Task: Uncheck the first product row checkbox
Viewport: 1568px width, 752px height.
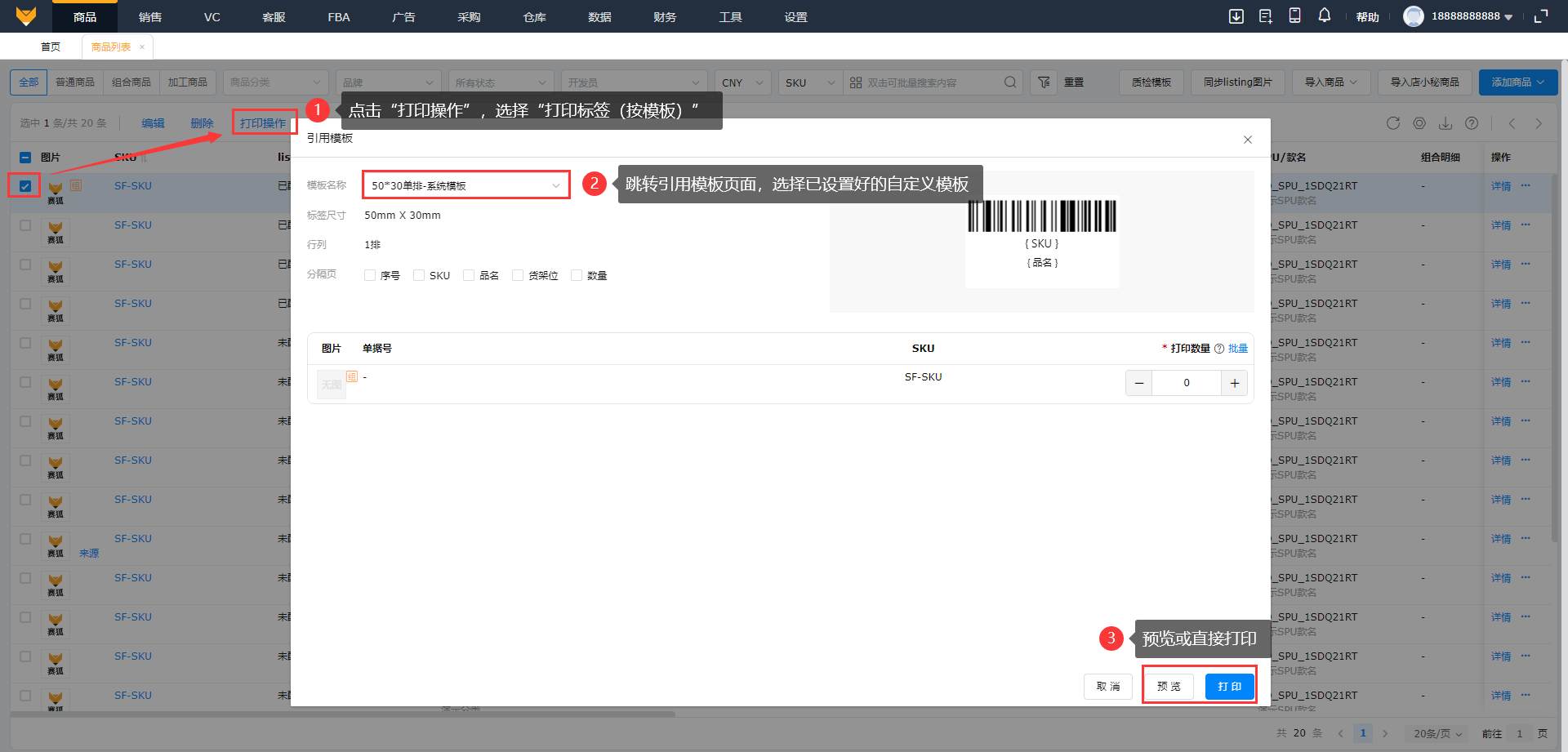Action: tap(25, 186)
